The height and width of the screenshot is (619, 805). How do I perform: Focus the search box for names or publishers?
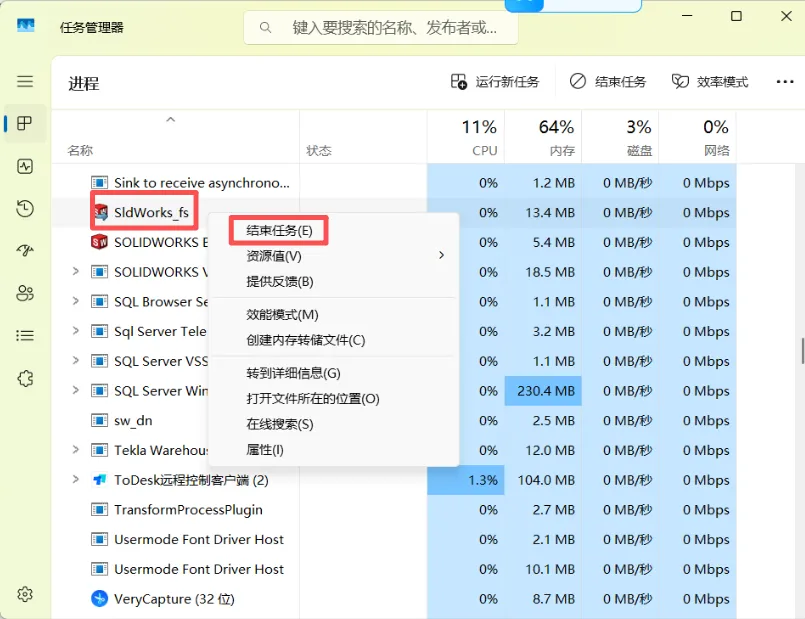click(381, 27)
